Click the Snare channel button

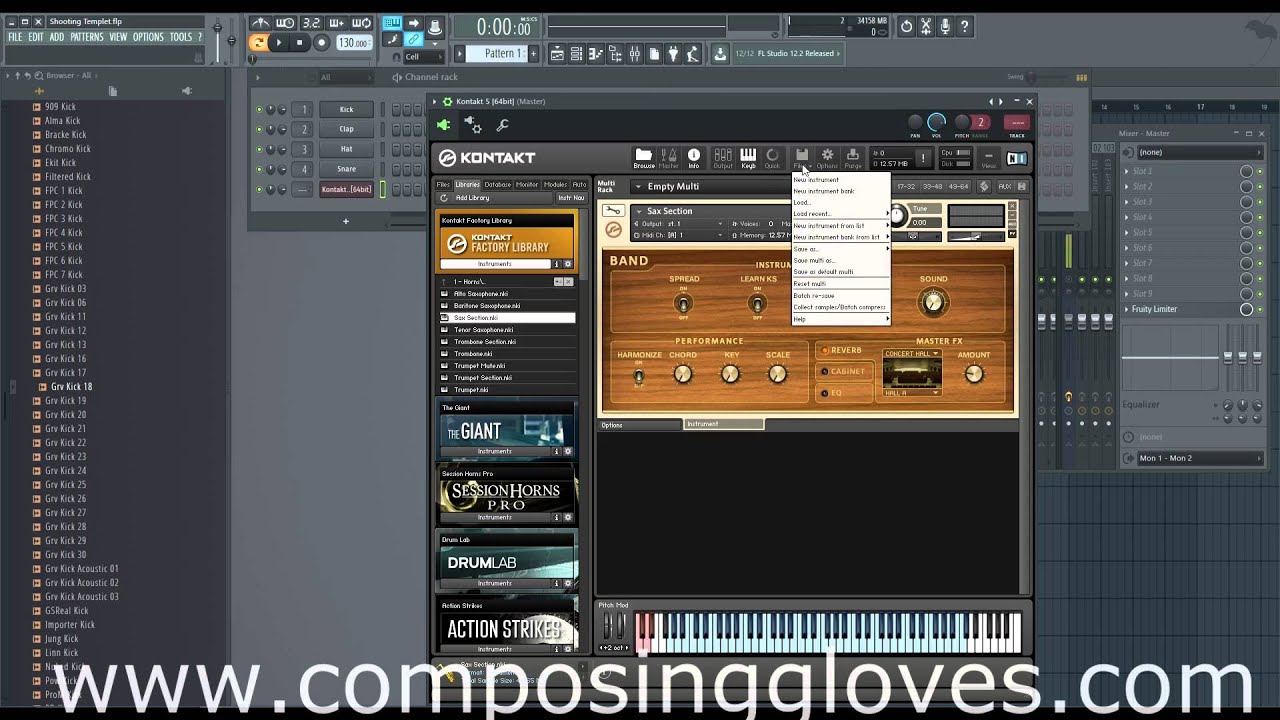click(346, 169)
